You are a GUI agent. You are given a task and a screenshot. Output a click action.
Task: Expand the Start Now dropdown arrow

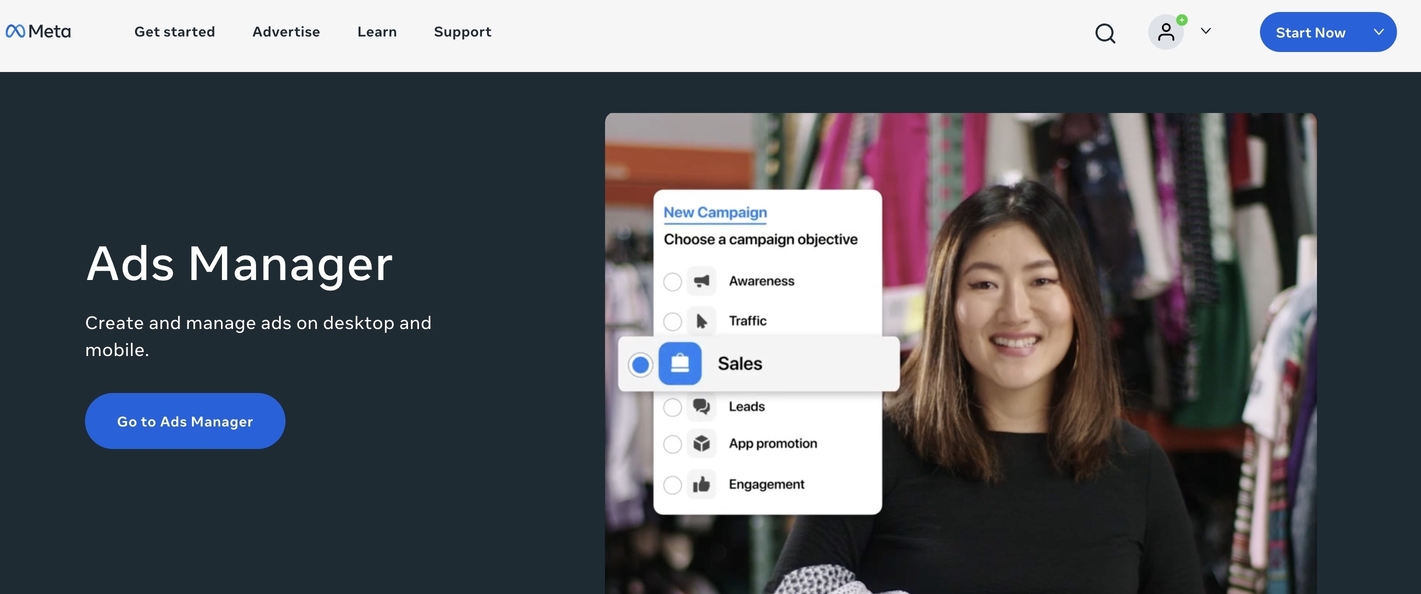point(1379,32)
